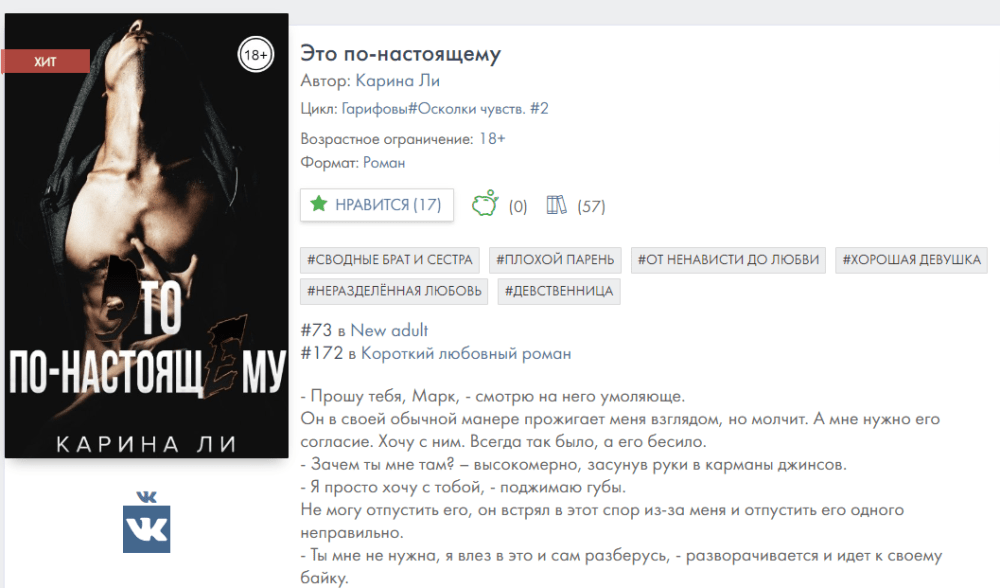
Task: Like the book with Нравится (17) button
Action: coord(377,205)
